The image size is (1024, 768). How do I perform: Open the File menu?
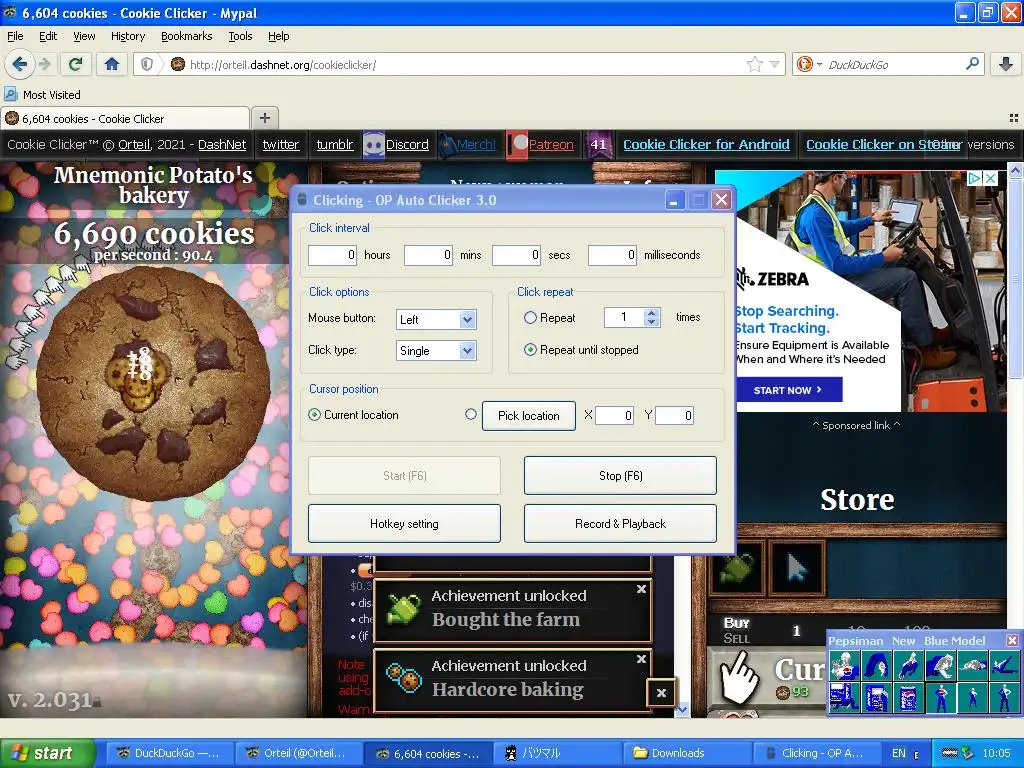(x=15, y=36)
